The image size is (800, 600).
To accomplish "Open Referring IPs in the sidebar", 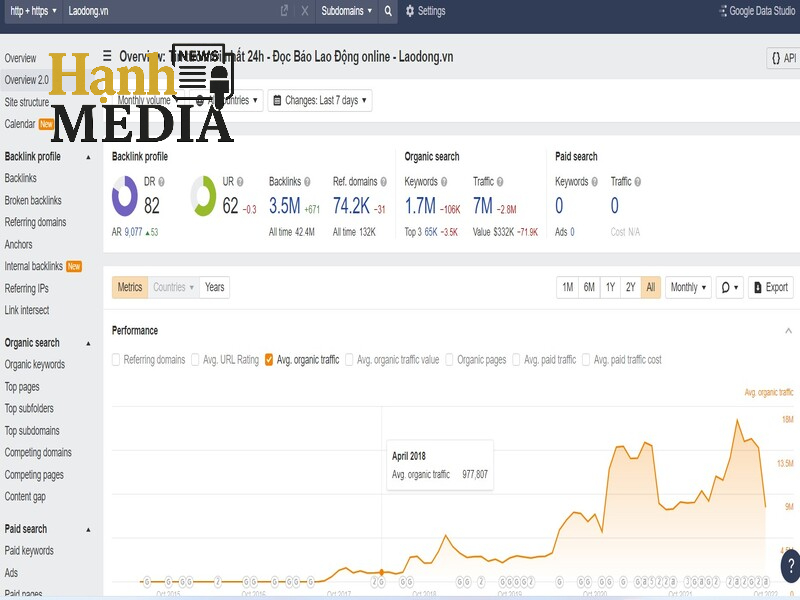I will [27, 288].
